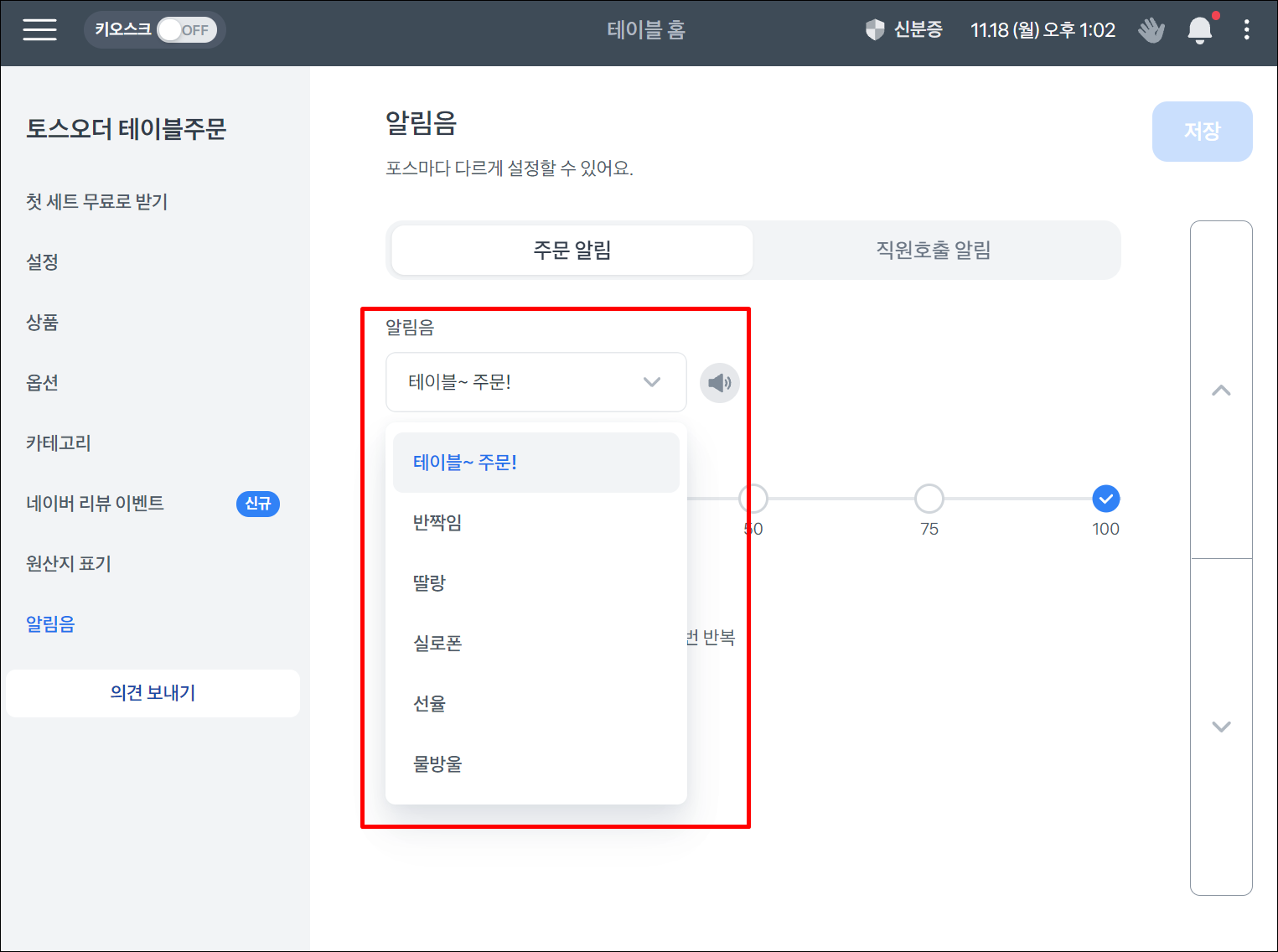Screen dimensions: 1278x952
Task: Click the 신분증 shield icon
Action: point(875,30)
